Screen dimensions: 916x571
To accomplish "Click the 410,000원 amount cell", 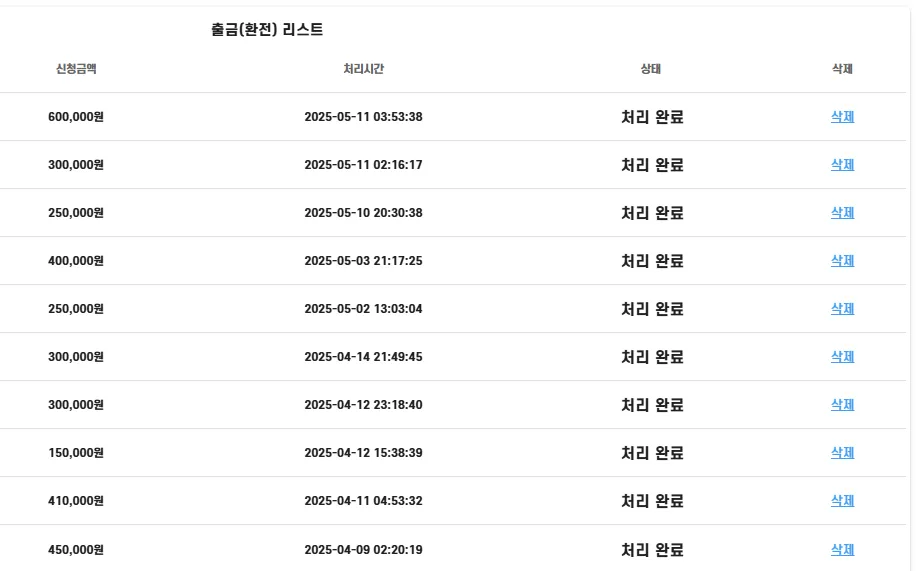I will point(76,501).
